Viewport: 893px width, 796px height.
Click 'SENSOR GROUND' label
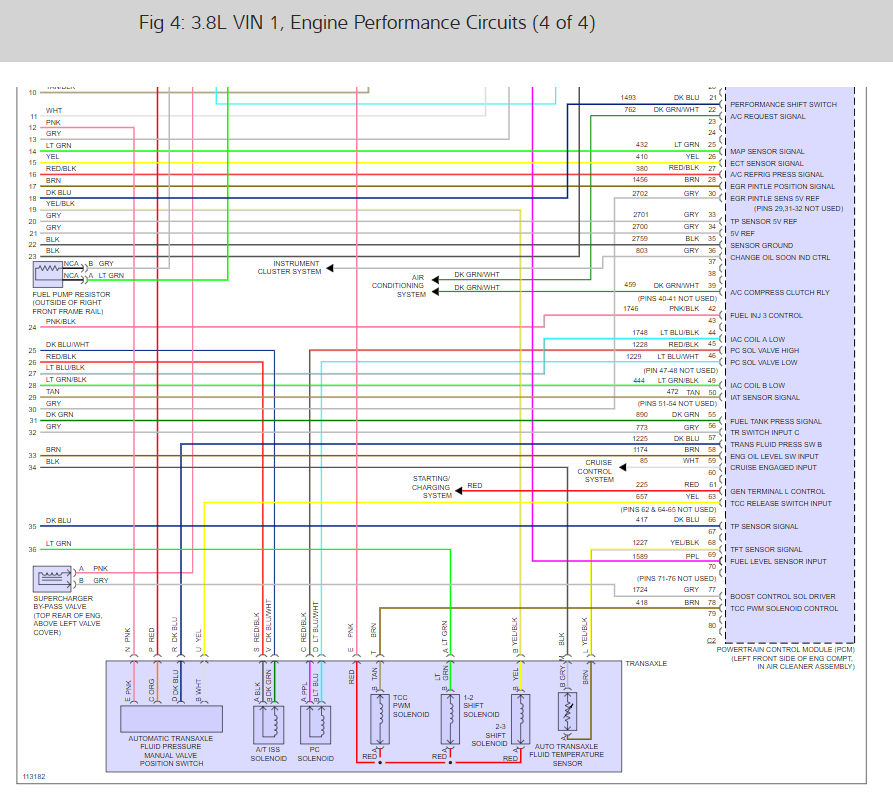pos(761,245)
